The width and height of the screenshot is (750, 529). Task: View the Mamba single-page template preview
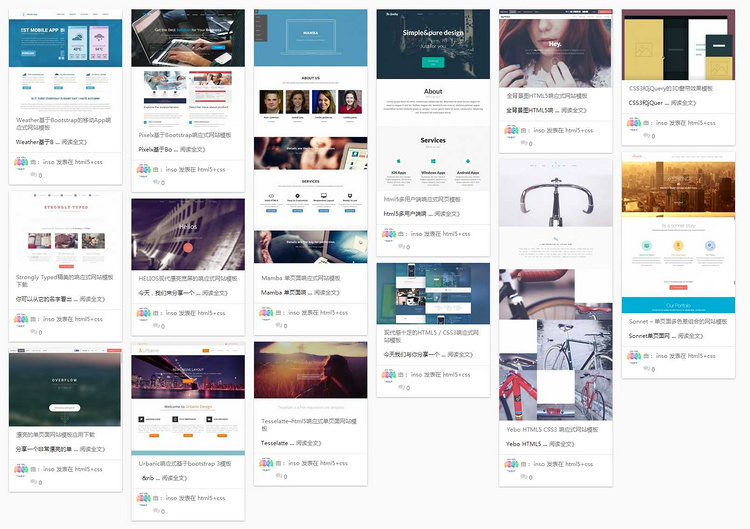(x=310, y=136)
